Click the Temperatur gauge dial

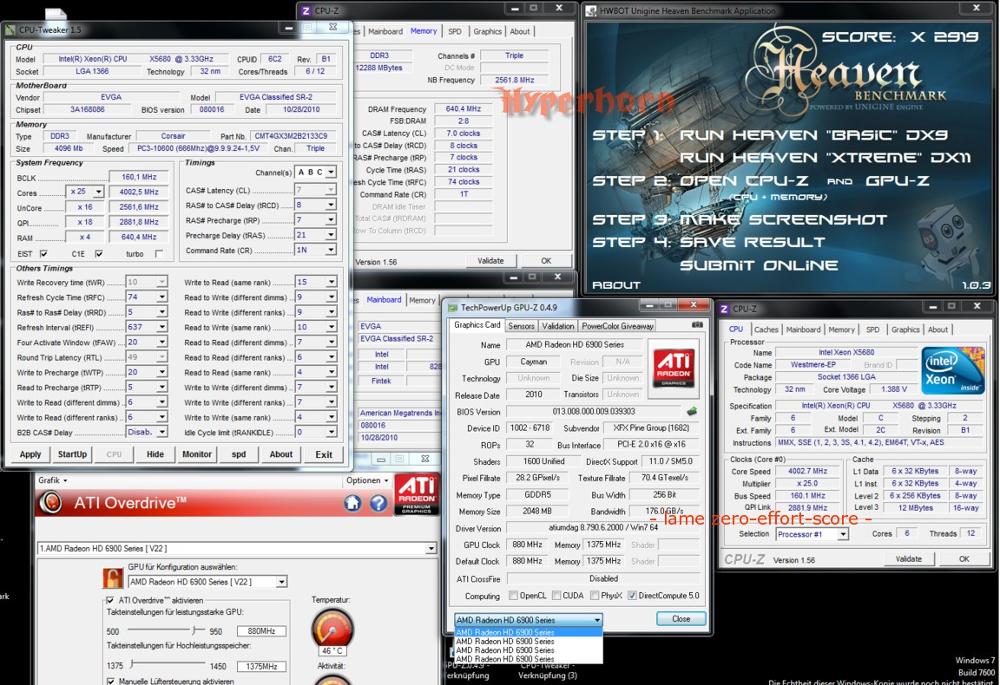[x=332, y=630]
